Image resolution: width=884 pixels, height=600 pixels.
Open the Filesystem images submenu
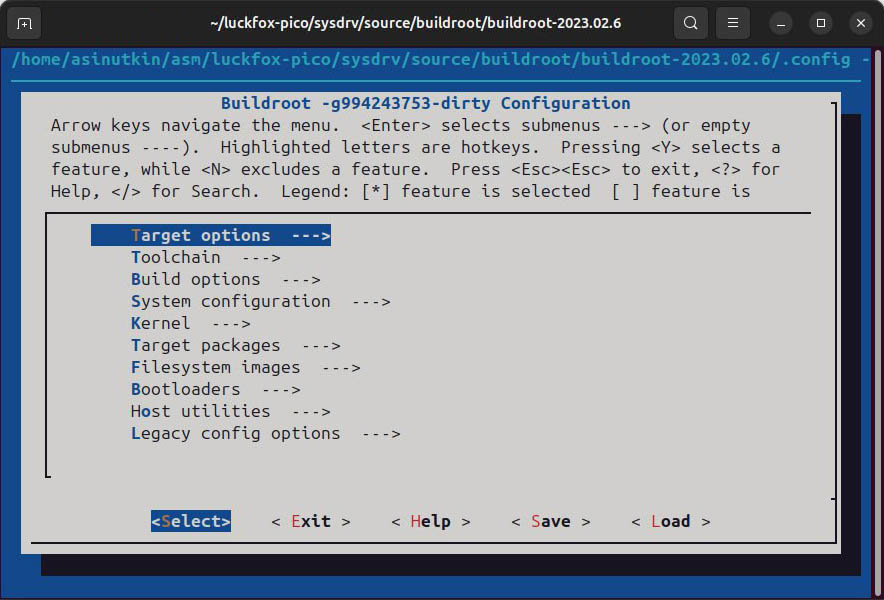(245, 367)
